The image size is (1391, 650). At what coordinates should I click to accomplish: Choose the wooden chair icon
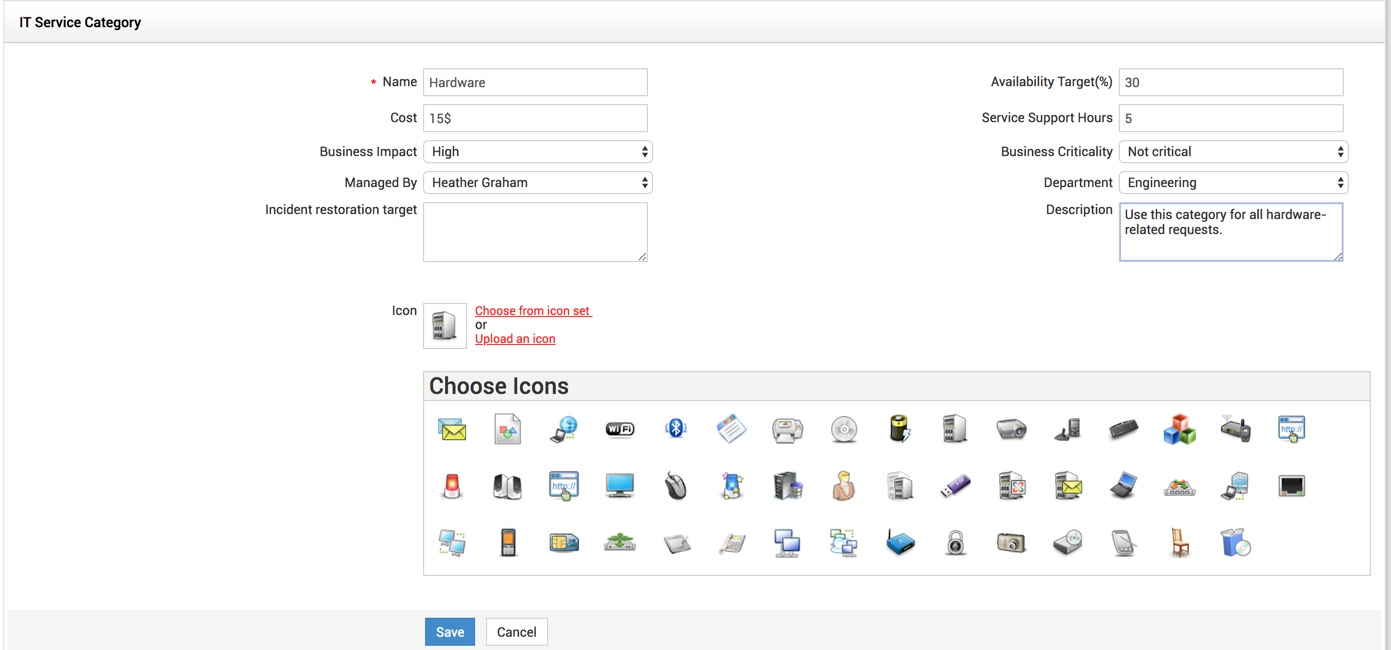1180,542
